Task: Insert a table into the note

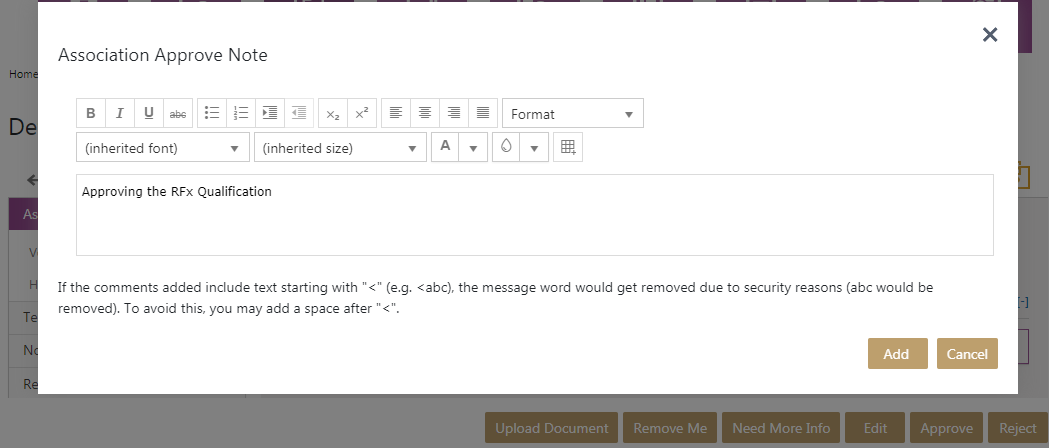Action: pyautogui.click(x=568, y=147)
